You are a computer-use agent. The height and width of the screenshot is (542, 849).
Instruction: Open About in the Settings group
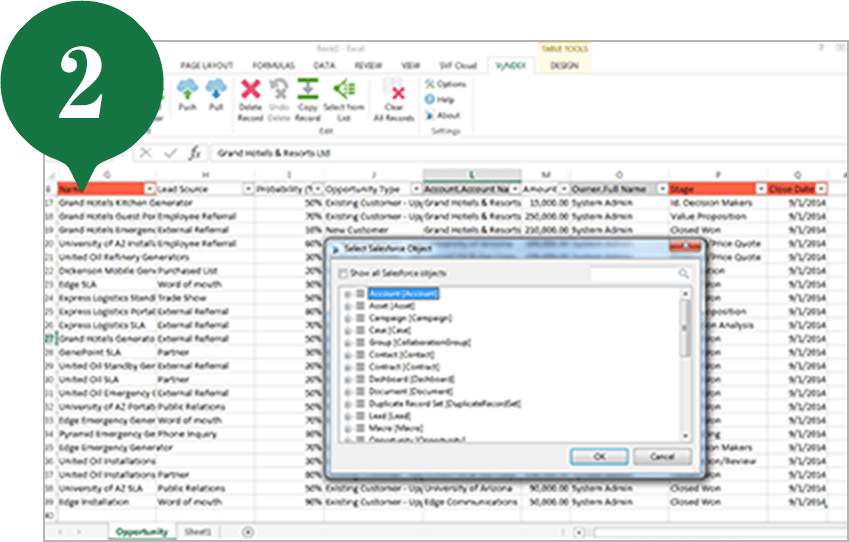click(x=442, y=115)
